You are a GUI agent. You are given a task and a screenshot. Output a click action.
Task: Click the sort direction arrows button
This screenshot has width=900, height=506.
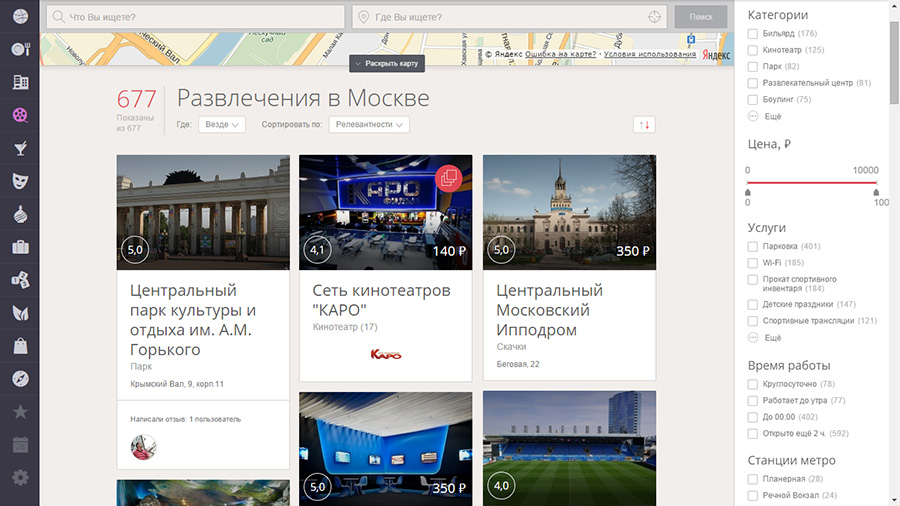tap(644, 124)
